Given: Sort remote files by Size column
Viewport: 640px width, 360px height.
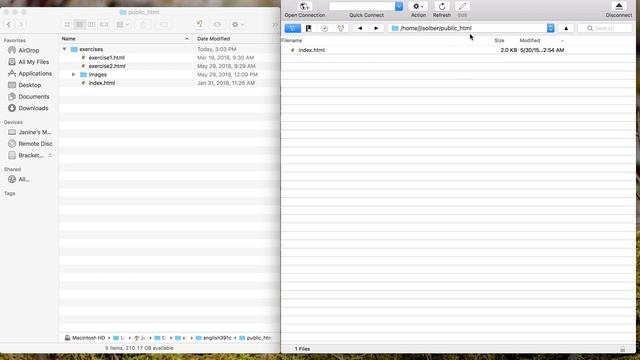Looking at the screenshot, I should [499, 40].
